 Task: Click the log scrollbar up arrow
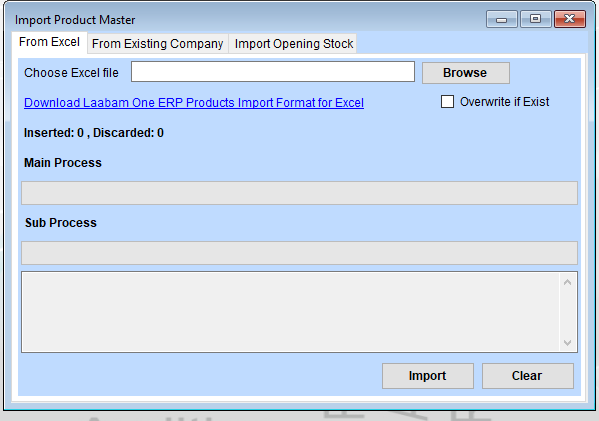click(568, 282)
